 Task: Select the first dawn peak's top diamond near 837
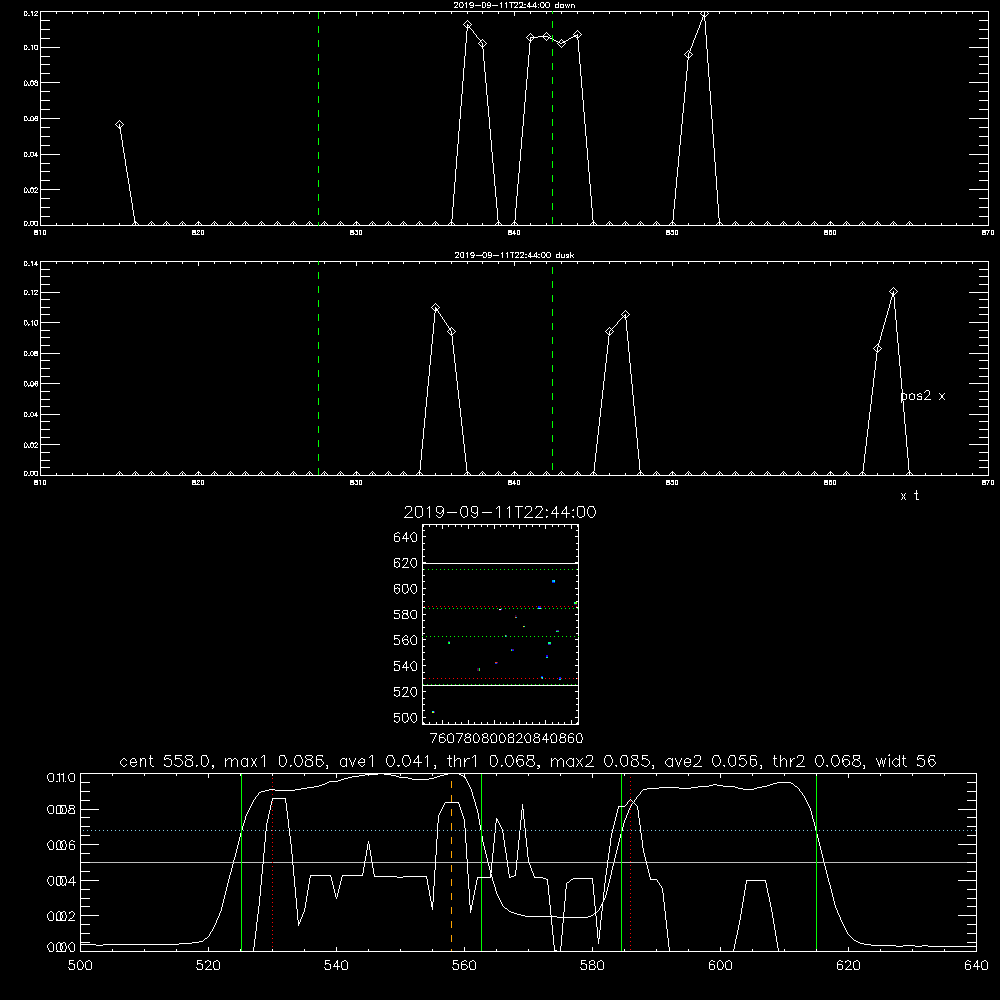(467, 25)
